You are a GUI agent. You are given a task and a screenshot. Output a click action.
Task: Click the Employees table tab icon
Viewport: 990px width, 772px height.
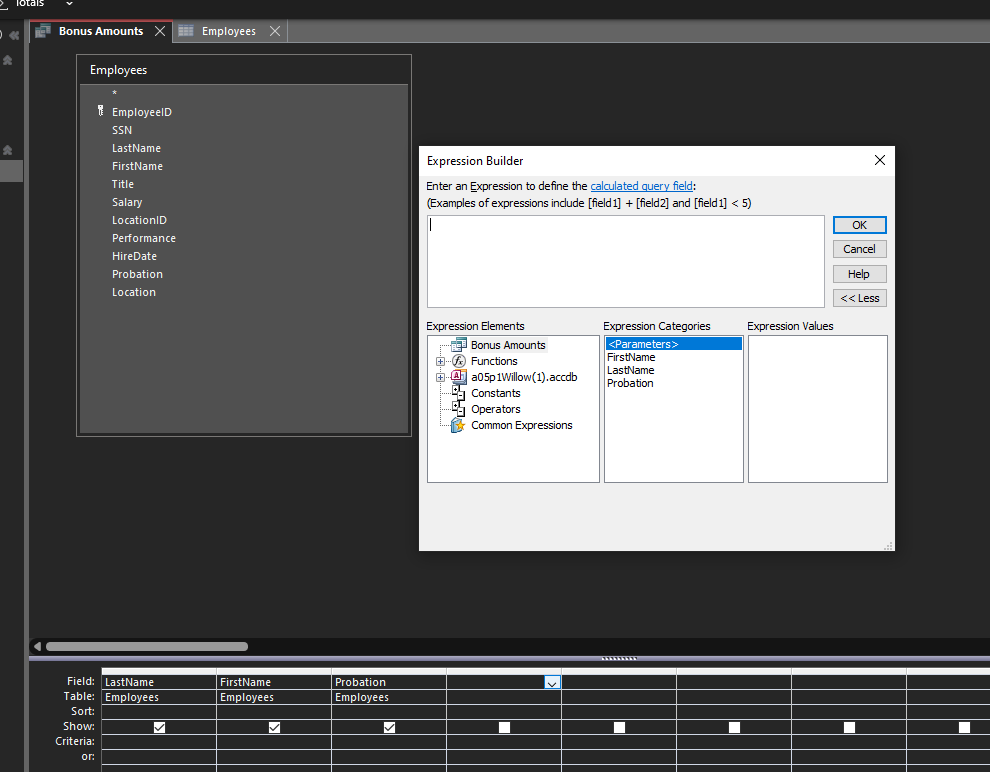186,31
